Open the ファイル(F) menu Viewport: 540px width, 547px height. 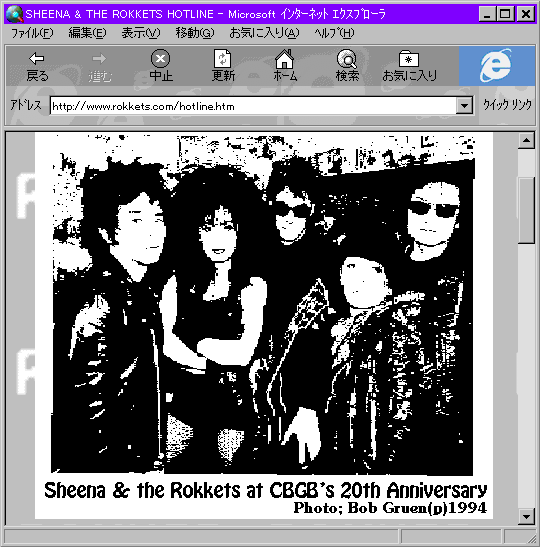point(32,33)
